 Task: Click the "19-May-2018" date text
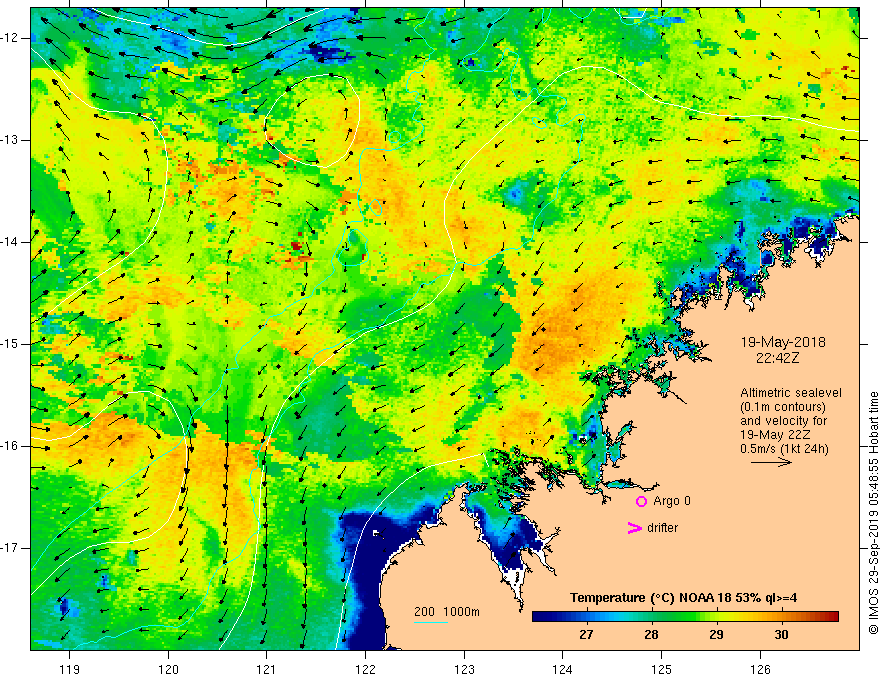coord(783,342)
